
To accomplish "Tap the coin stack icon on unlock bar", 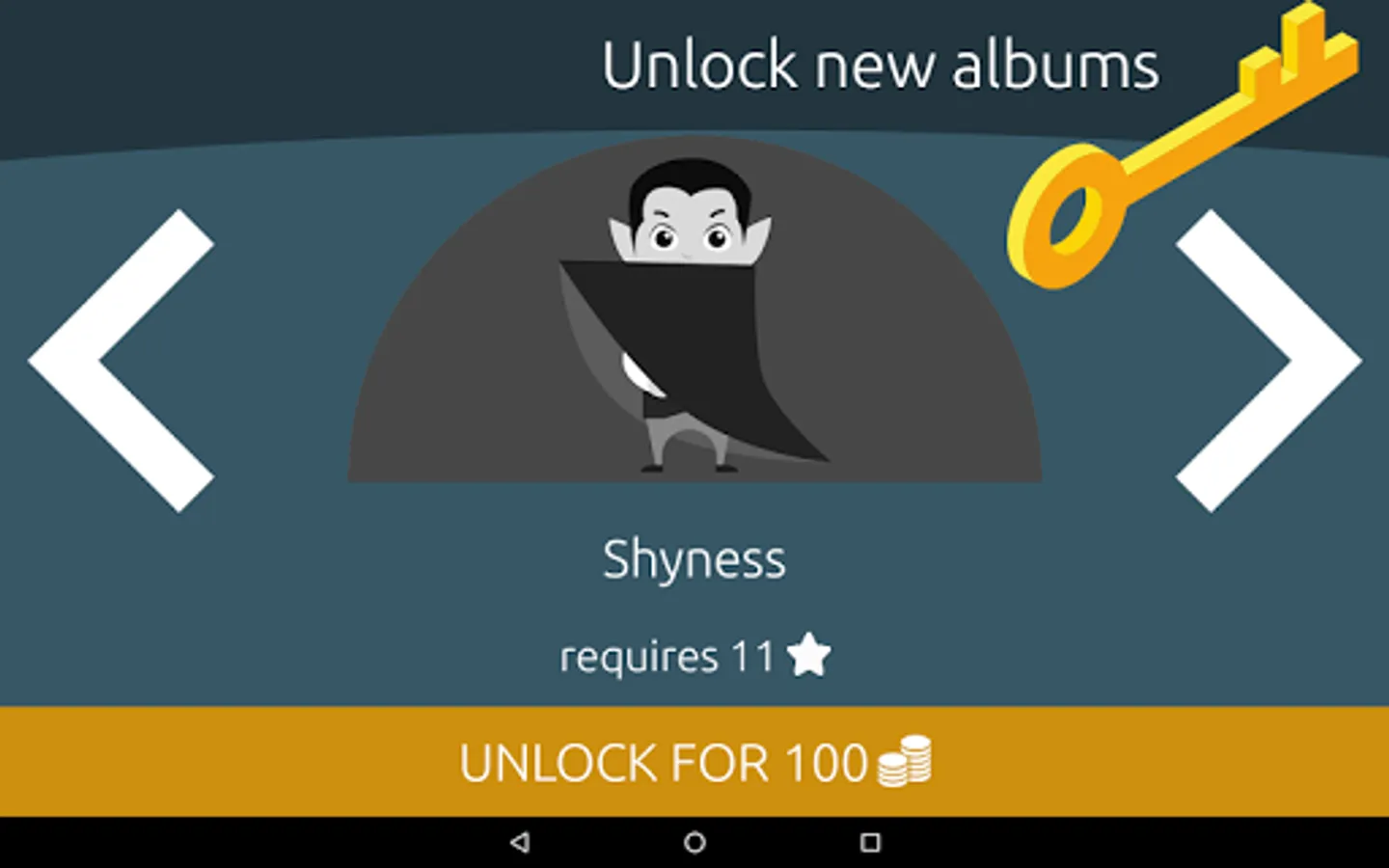I will (x=905, y=761).
